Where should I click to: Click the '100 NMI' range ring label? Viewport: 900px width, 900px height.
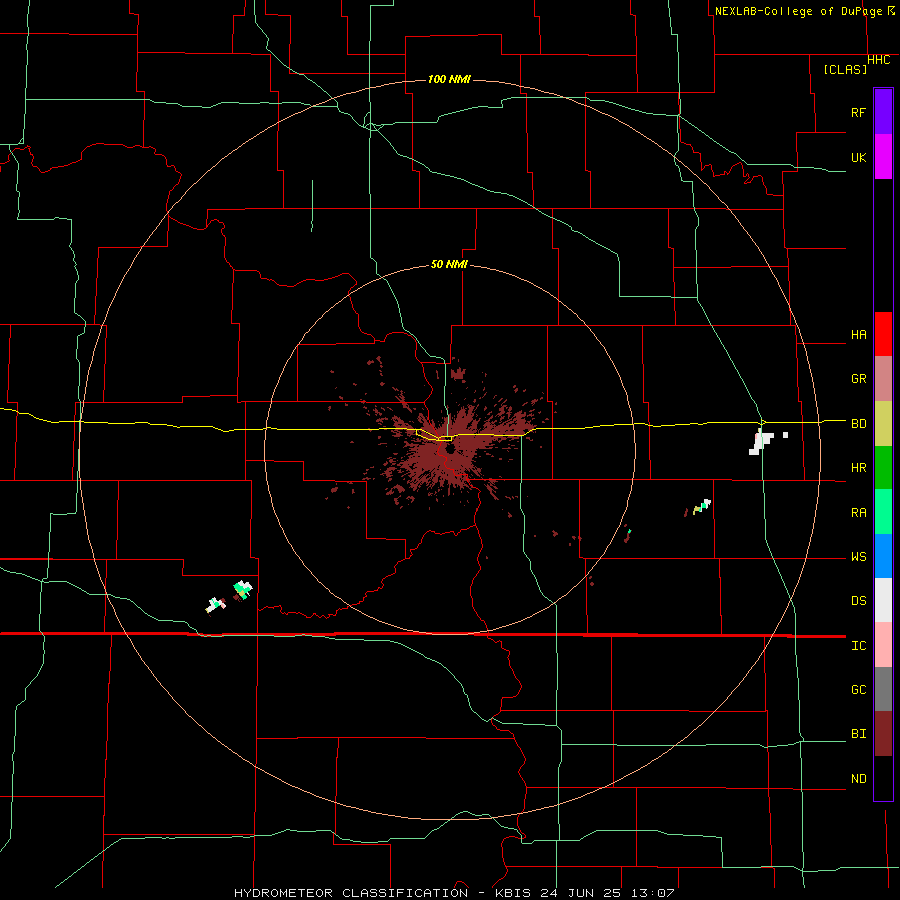[449, 79]
